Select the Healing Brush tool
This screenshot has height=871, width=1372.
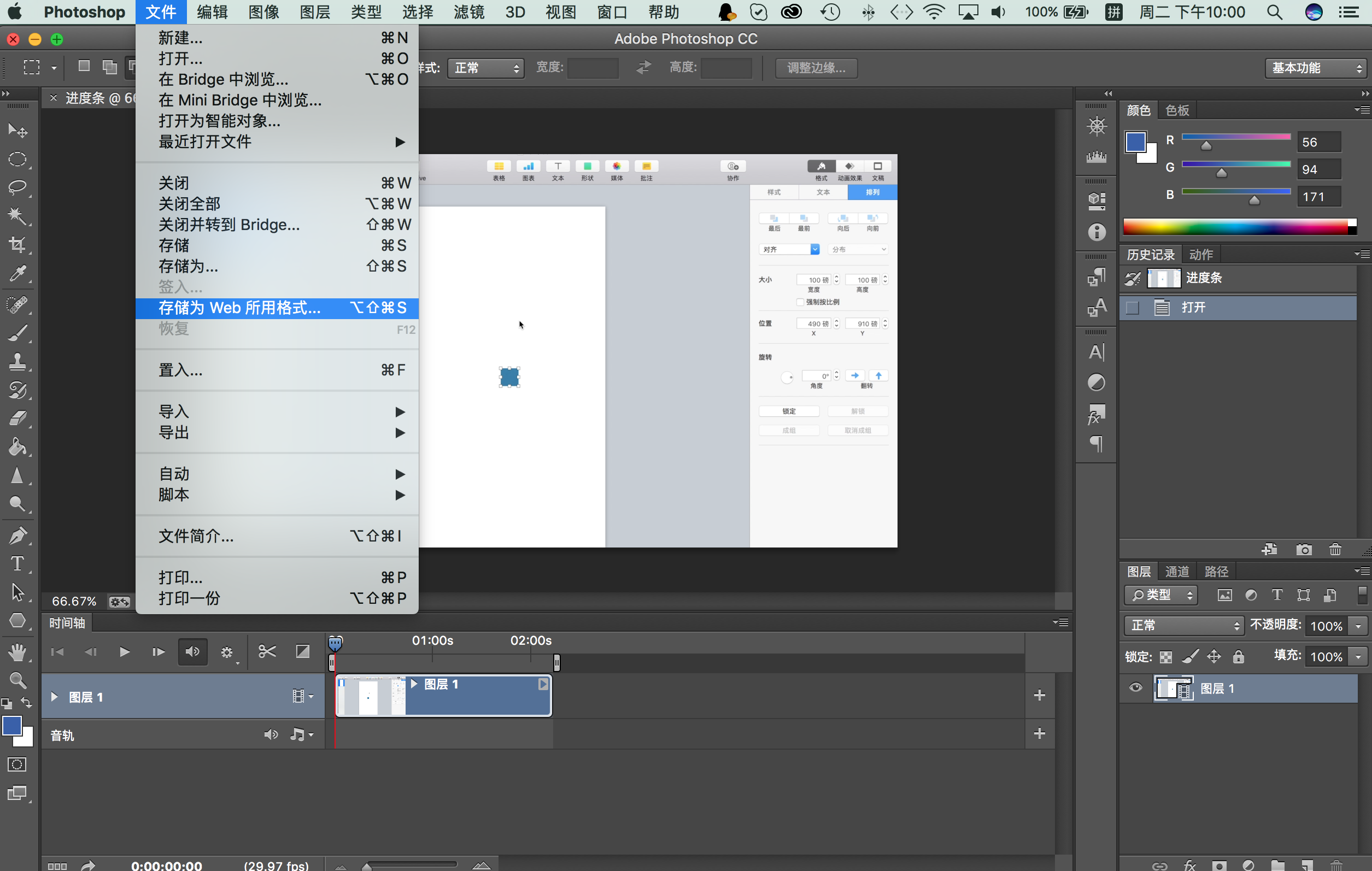pos(17,304)
